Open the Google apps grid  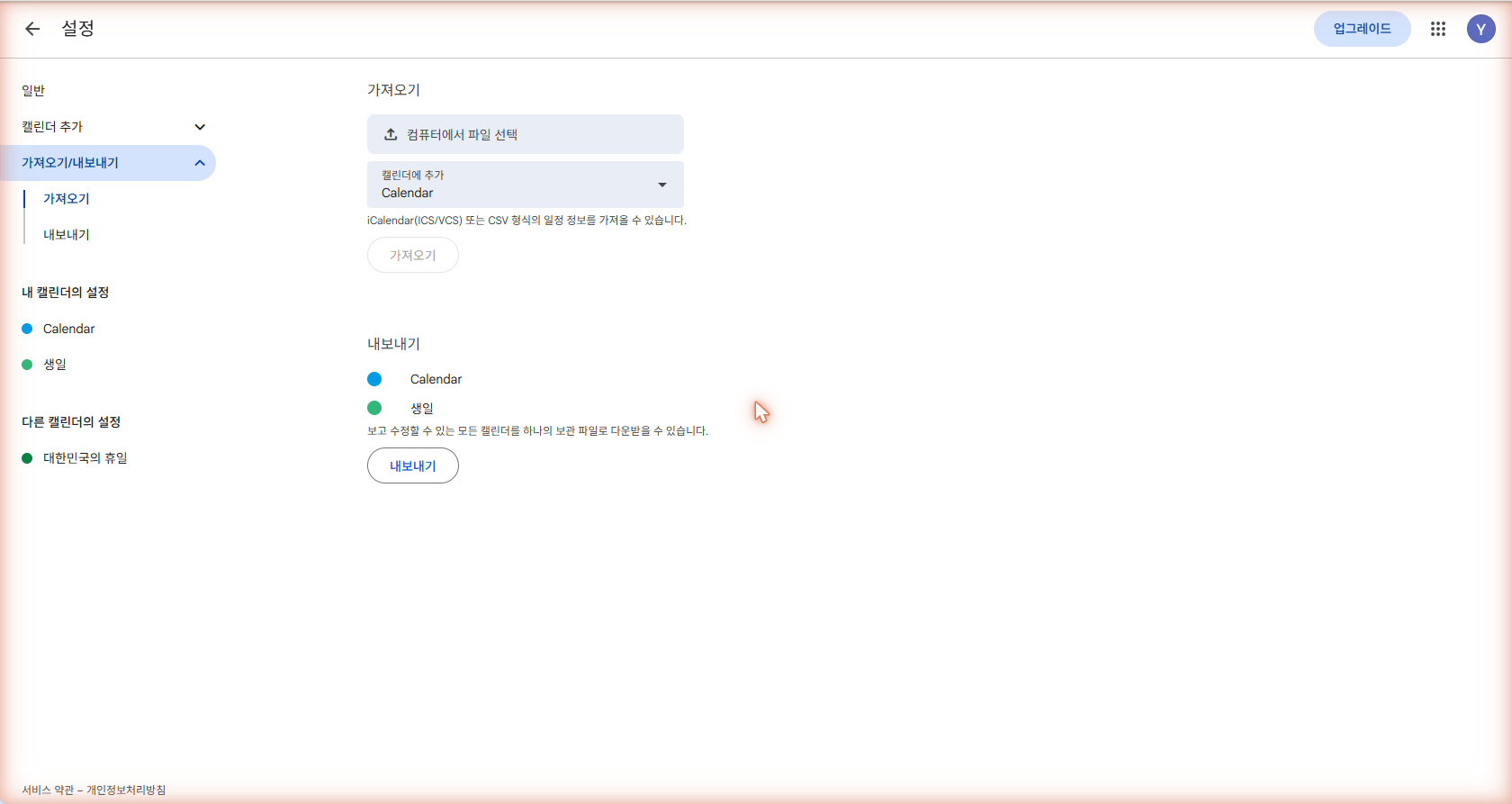click(x=1438, y=29)
